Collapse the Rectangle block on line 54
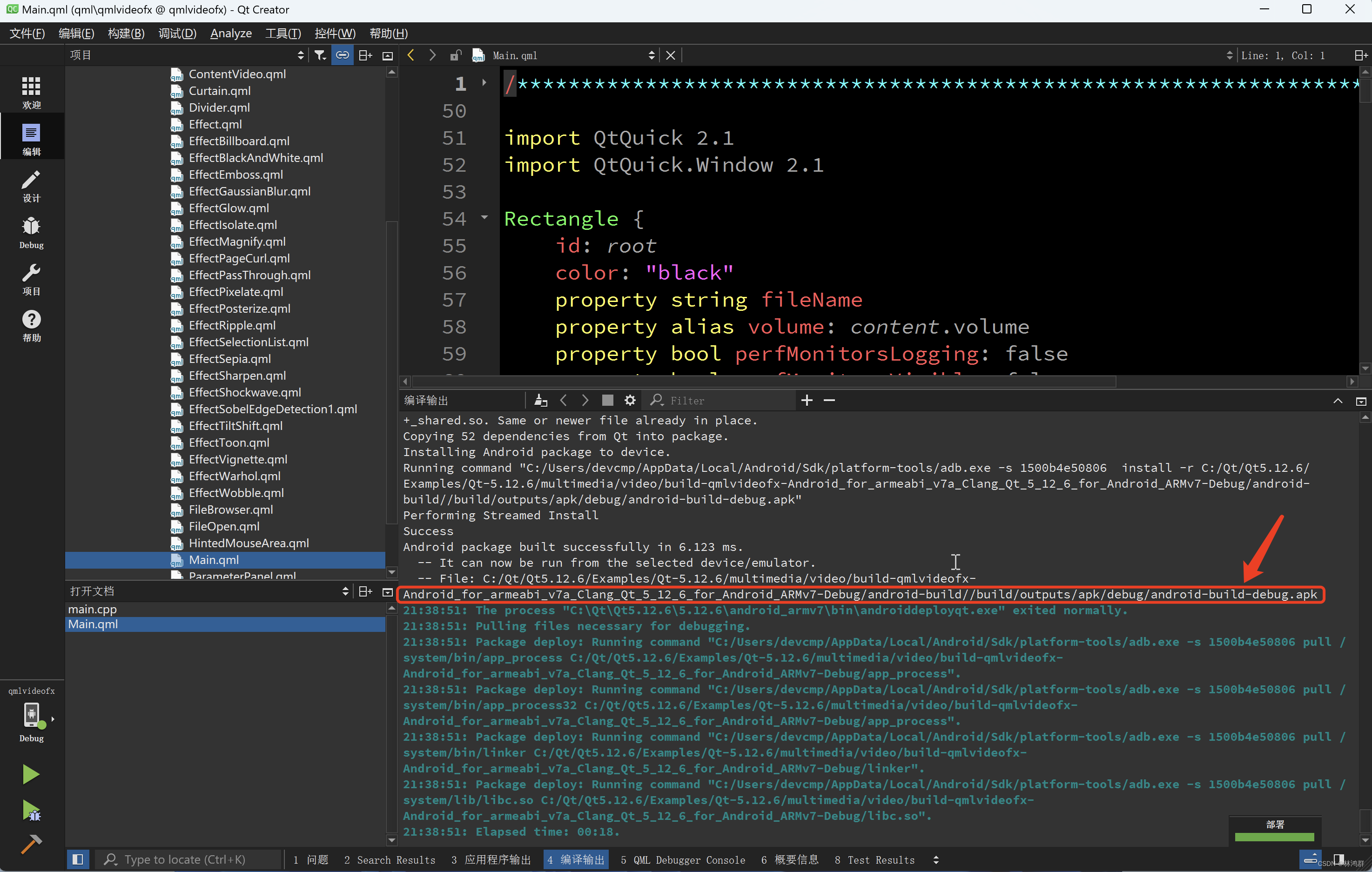1372x872 pixels. 484,217
